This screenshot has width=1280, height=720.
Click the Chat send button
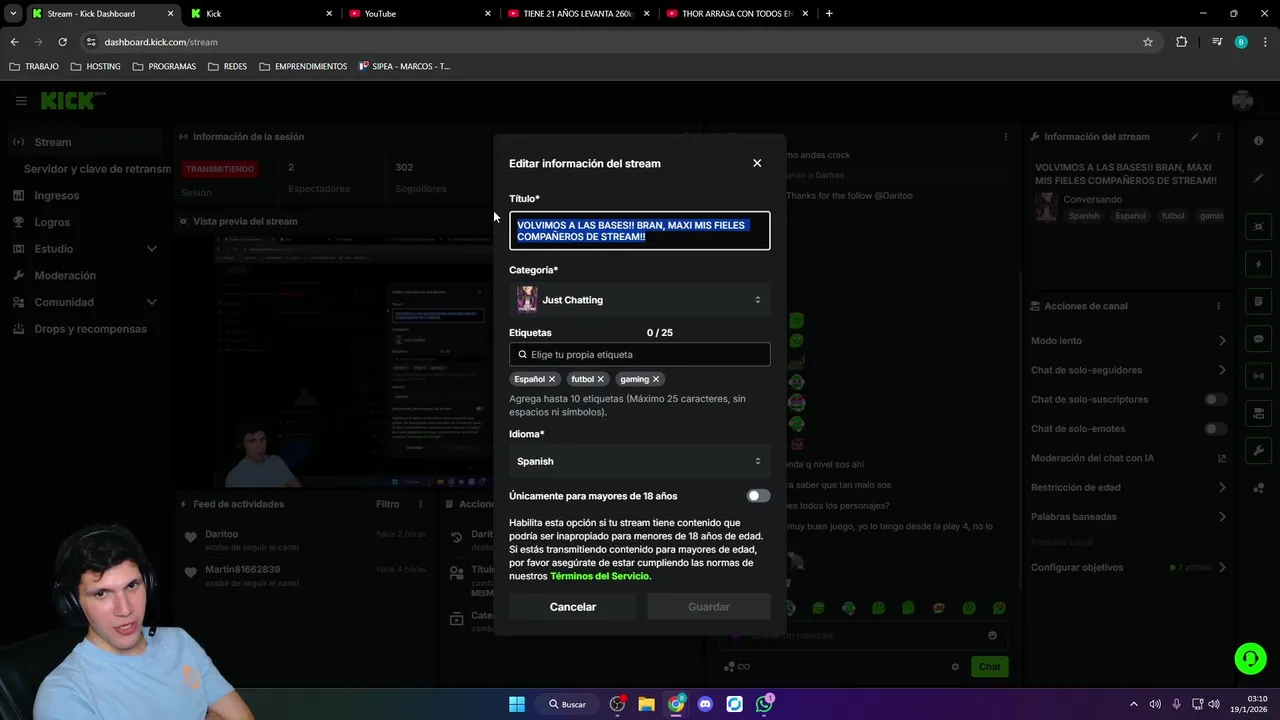989,667
